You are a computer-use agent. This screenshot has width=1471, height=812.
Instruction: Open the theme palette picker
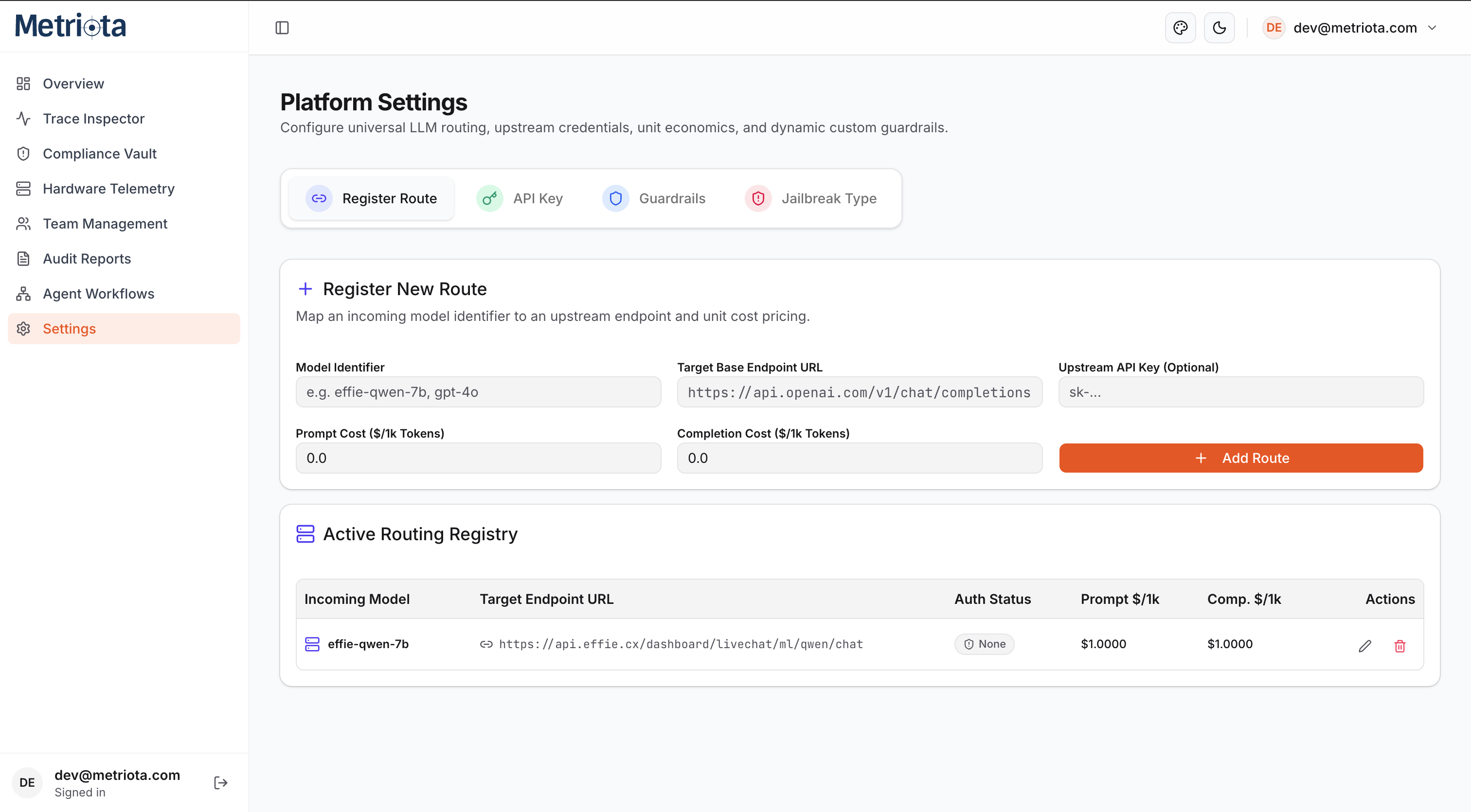coord(1180,27)
